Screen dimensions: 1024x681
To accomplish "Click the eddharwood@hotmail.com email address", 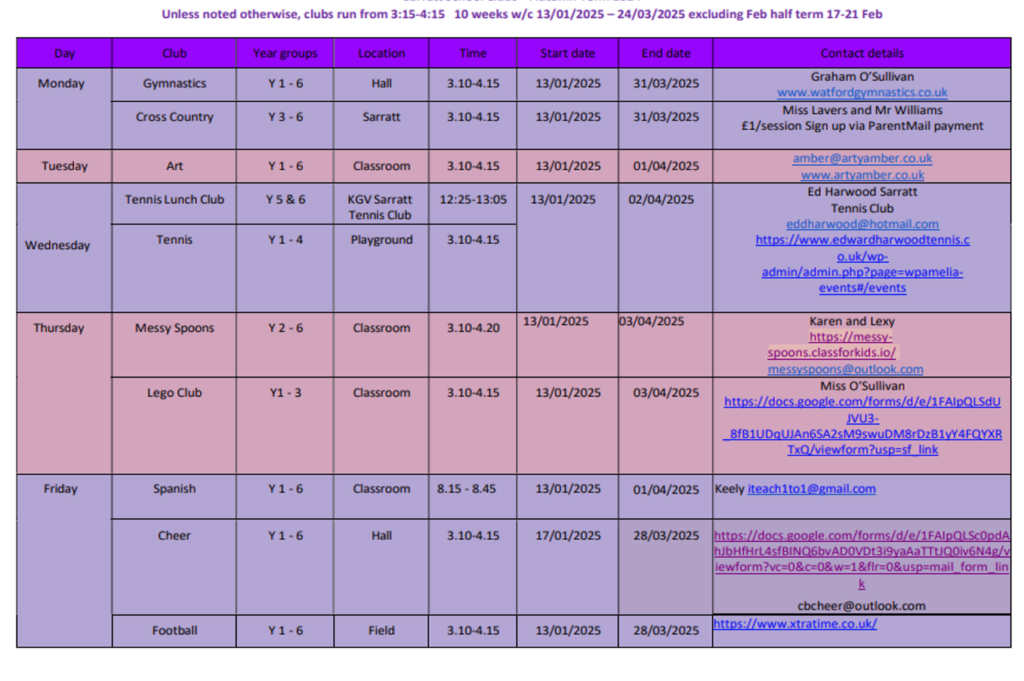I will point(861,224).
